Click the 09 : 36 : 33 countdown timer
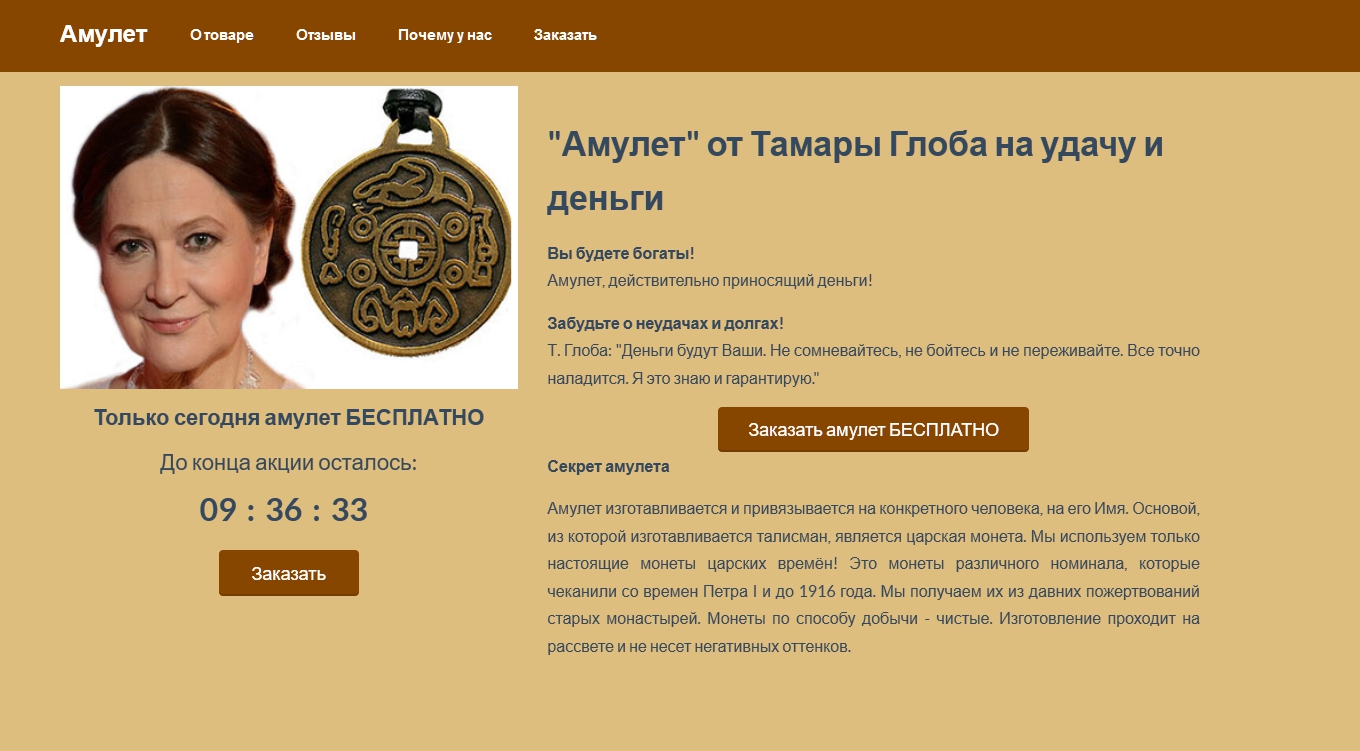Image resolution: width=1360 pixels, height=751 pixels. [284, 510]
